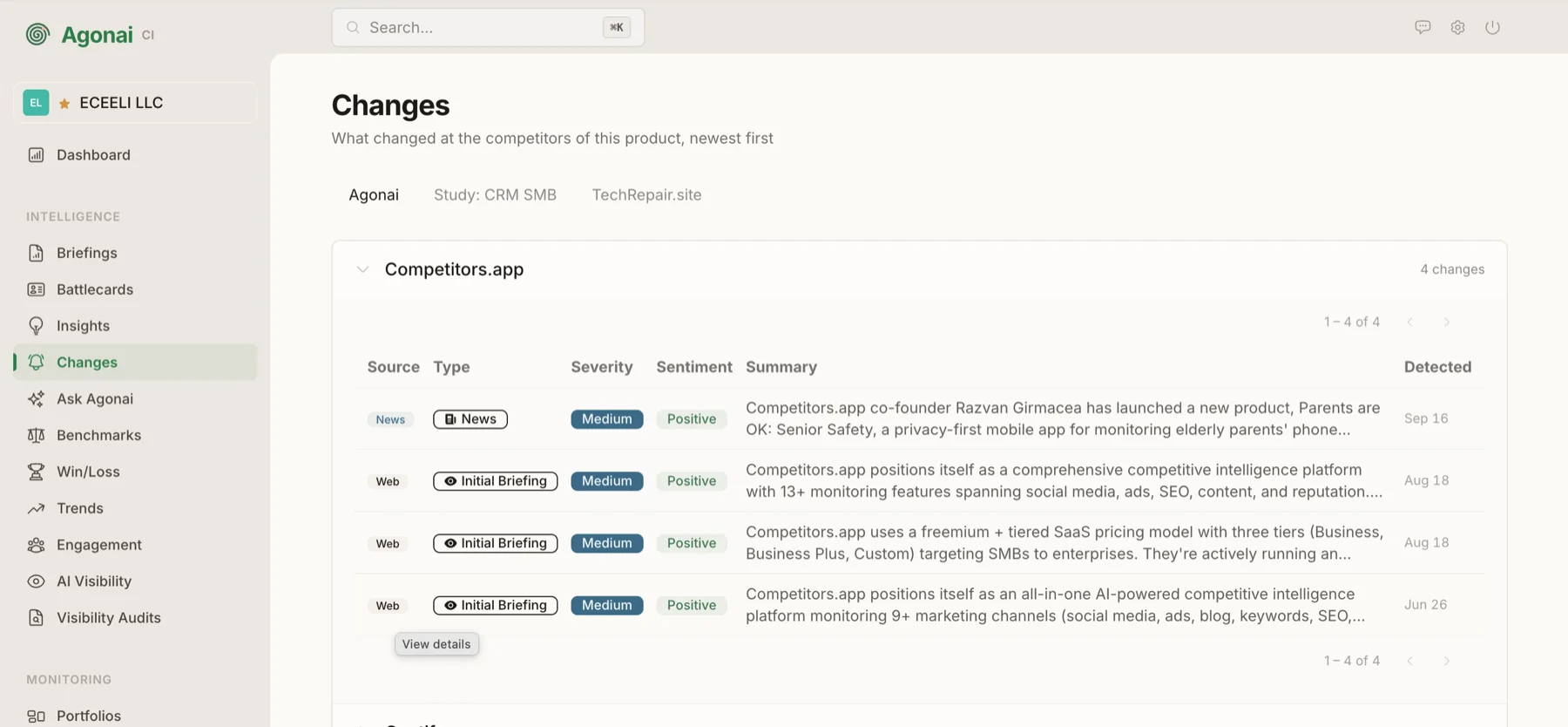Click Initial Briefing badge in Jun 26 row
Screen dimensions: 1568x727
(x=495, y=605)
